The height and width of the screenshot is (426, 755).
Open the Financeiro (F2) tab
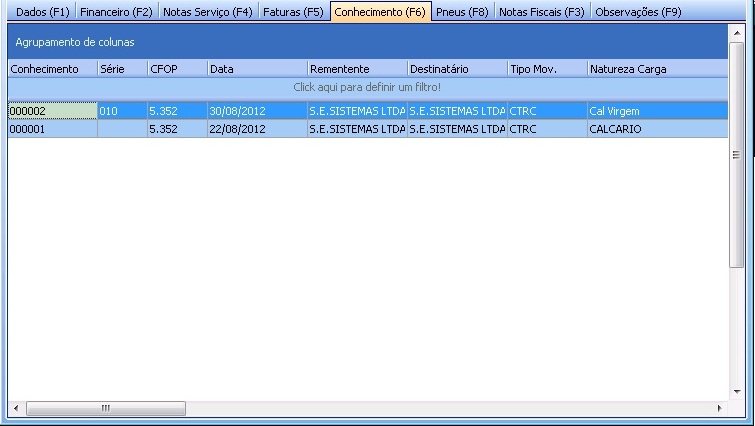coord(116,12)
